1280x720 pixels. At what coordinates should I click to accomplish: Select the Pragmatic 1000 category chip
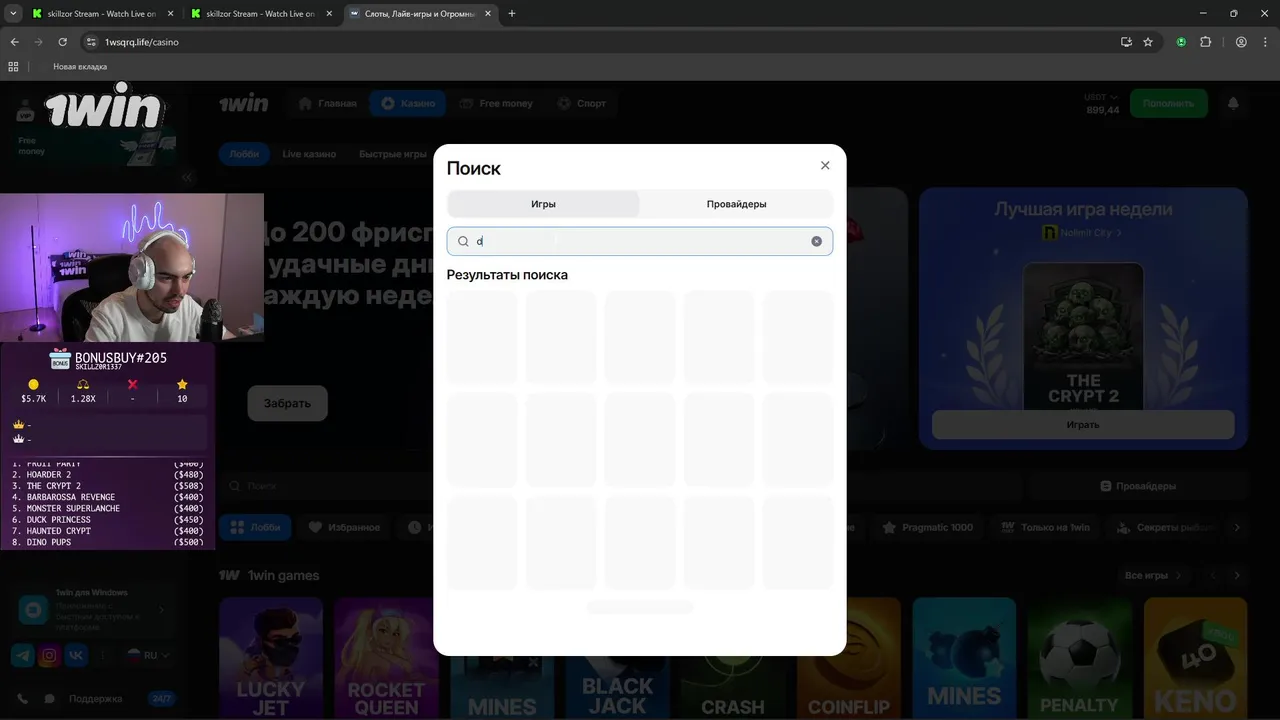(x=928, y=527)
